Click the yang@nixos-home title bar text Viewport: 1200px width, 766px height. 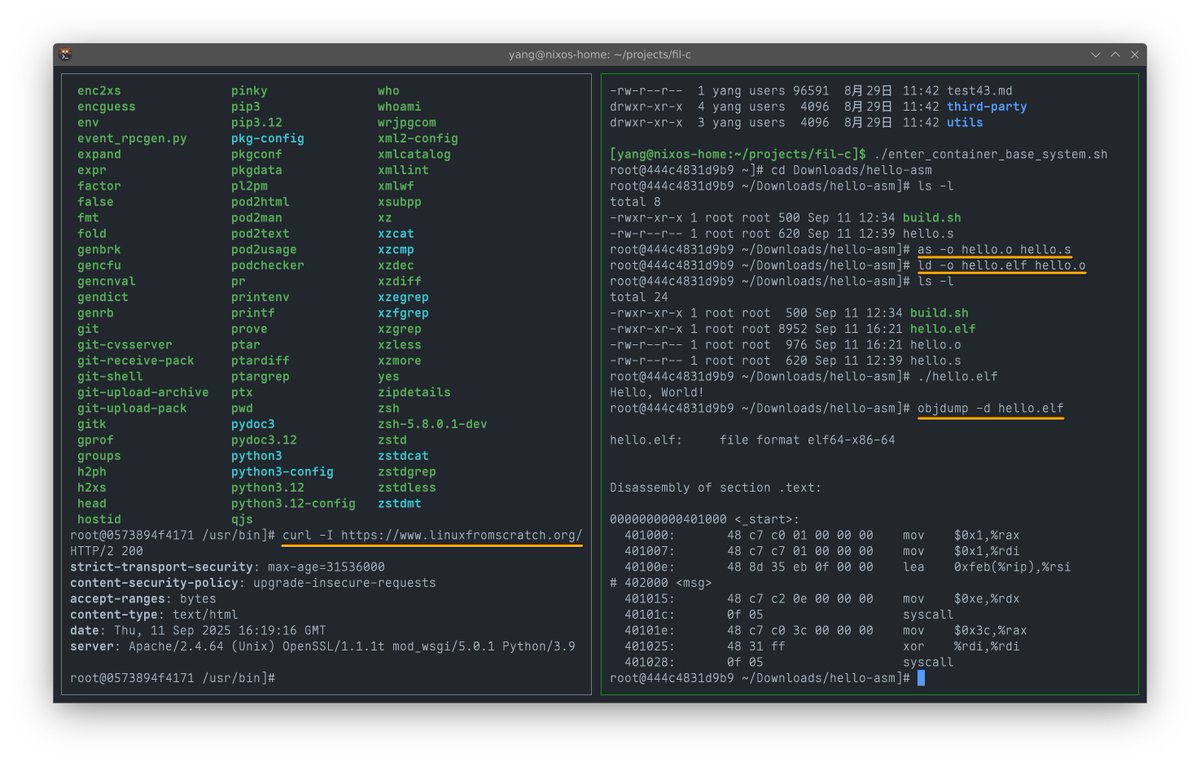coord(604,54)
